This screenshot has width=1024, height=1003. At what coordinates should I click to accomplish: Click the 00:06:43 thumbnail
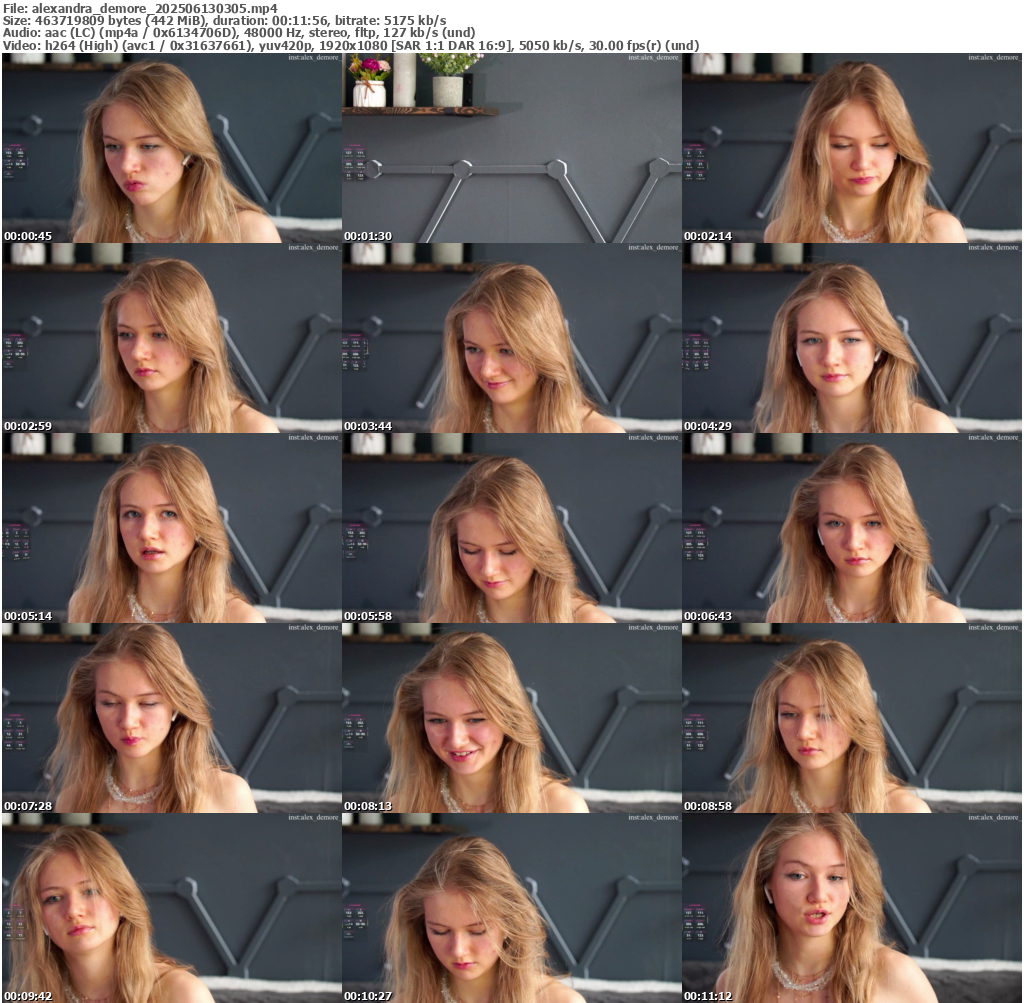851,528
